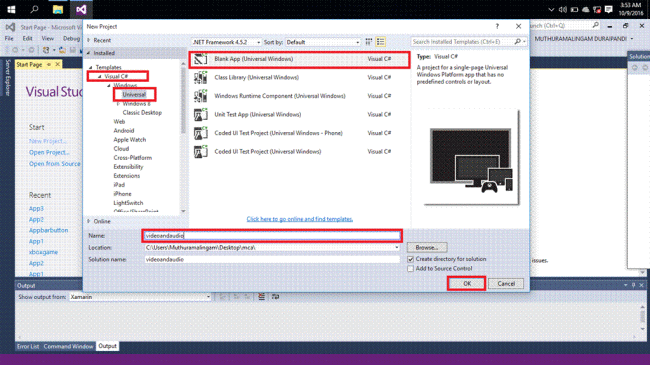Viewport: 650px width, 365px height.
Task: Switch to Visual Studio taskbar icon
Action: coord(81,9)
